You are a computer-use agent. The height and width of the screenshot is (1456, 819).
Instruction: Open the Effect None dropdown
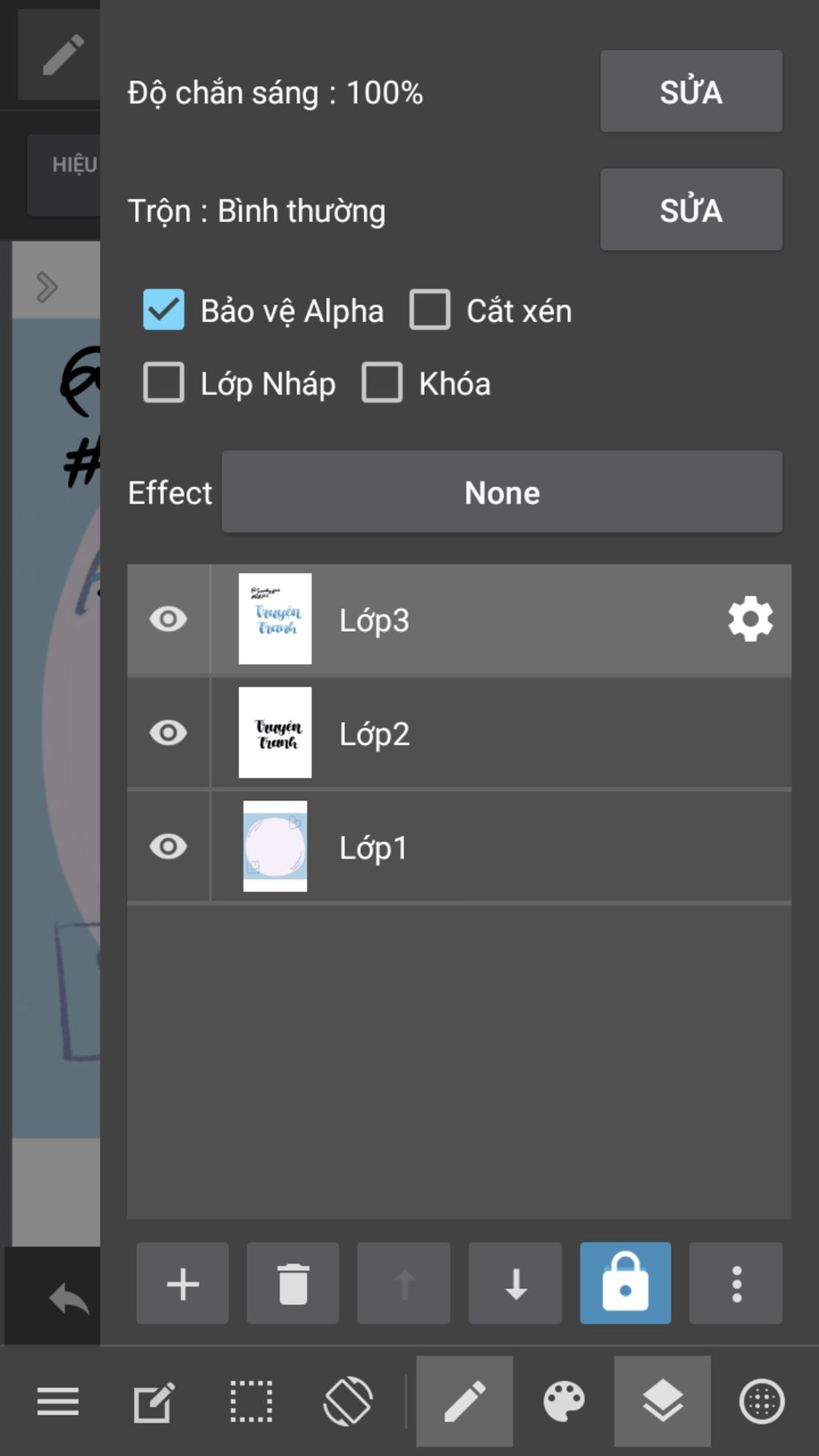pos(502,492)
